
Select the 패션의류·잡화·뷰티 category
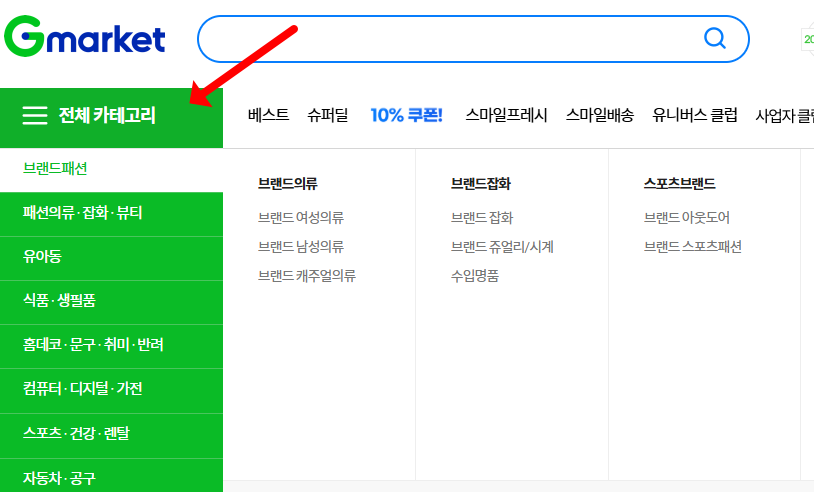click(x=112, y=214)
